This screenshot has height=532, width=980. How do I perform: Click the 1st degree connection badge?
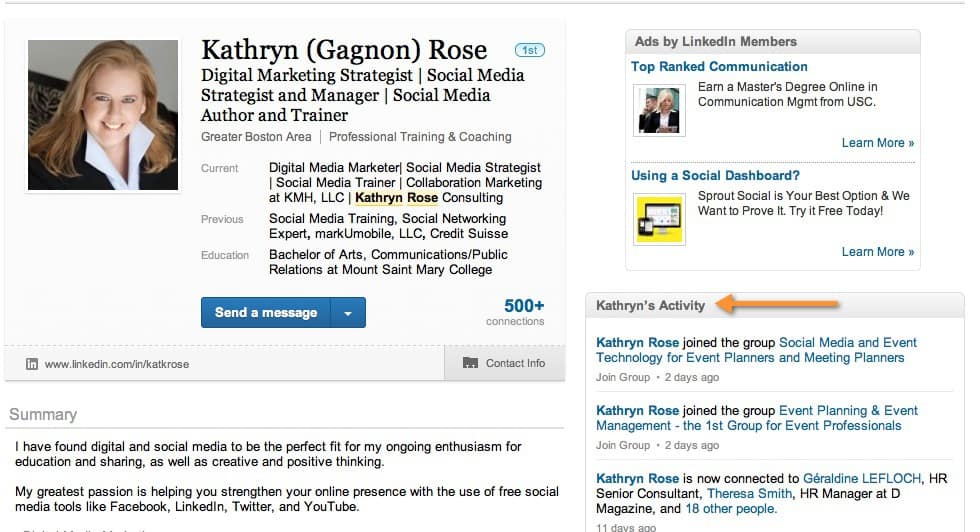(528, 49)
